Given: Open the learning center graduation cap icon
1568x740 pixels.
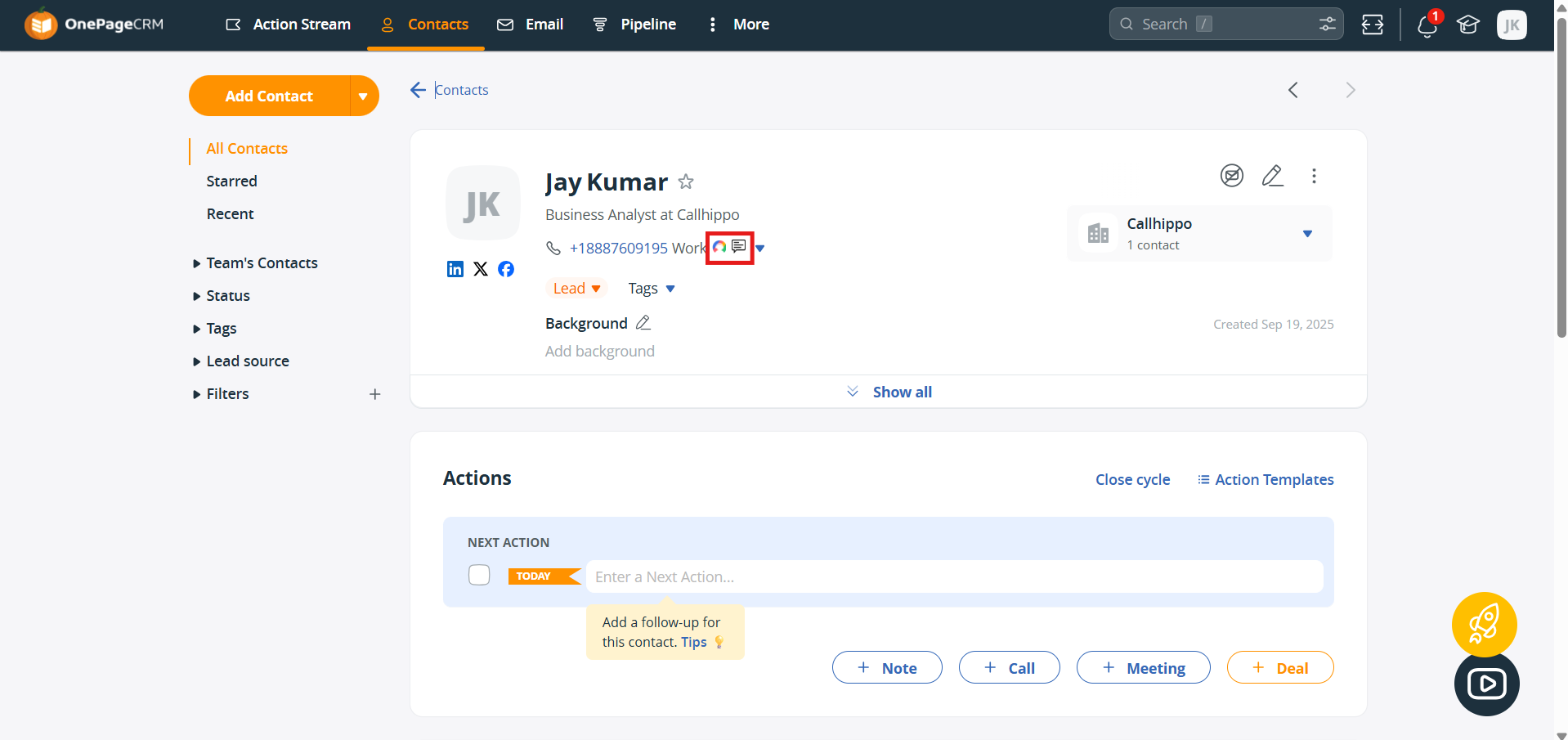Looking at the screenshot, I should coord(1467,25).
